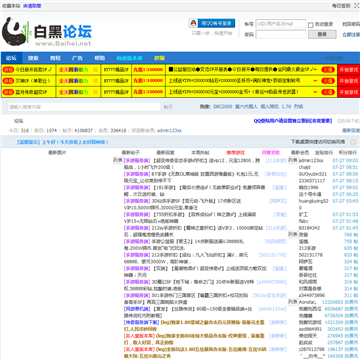Click the red button on the third ad row
Viewport: 360px width, 360px height.
(349, 92)
